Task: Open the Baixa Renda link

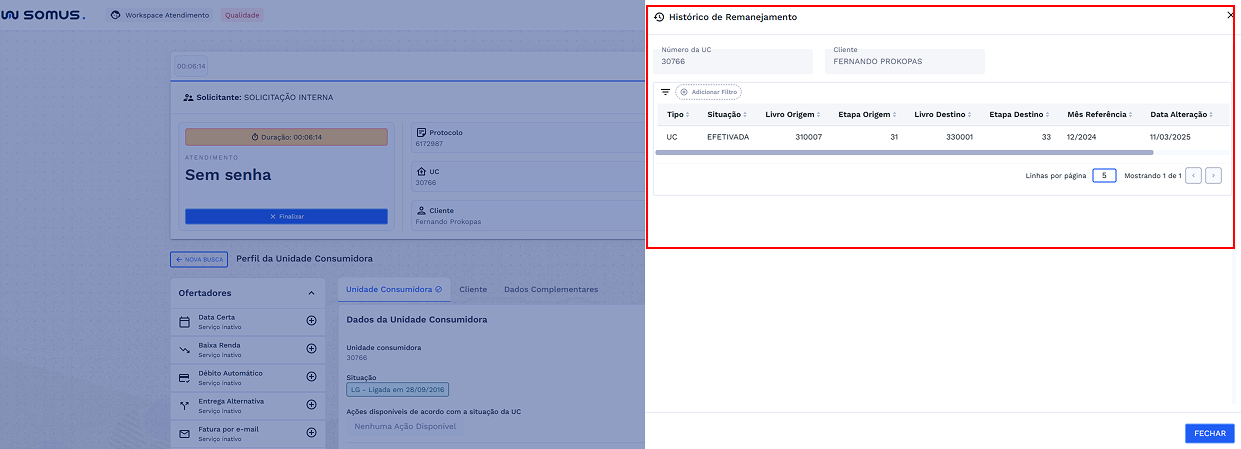Action: point(219,345)
